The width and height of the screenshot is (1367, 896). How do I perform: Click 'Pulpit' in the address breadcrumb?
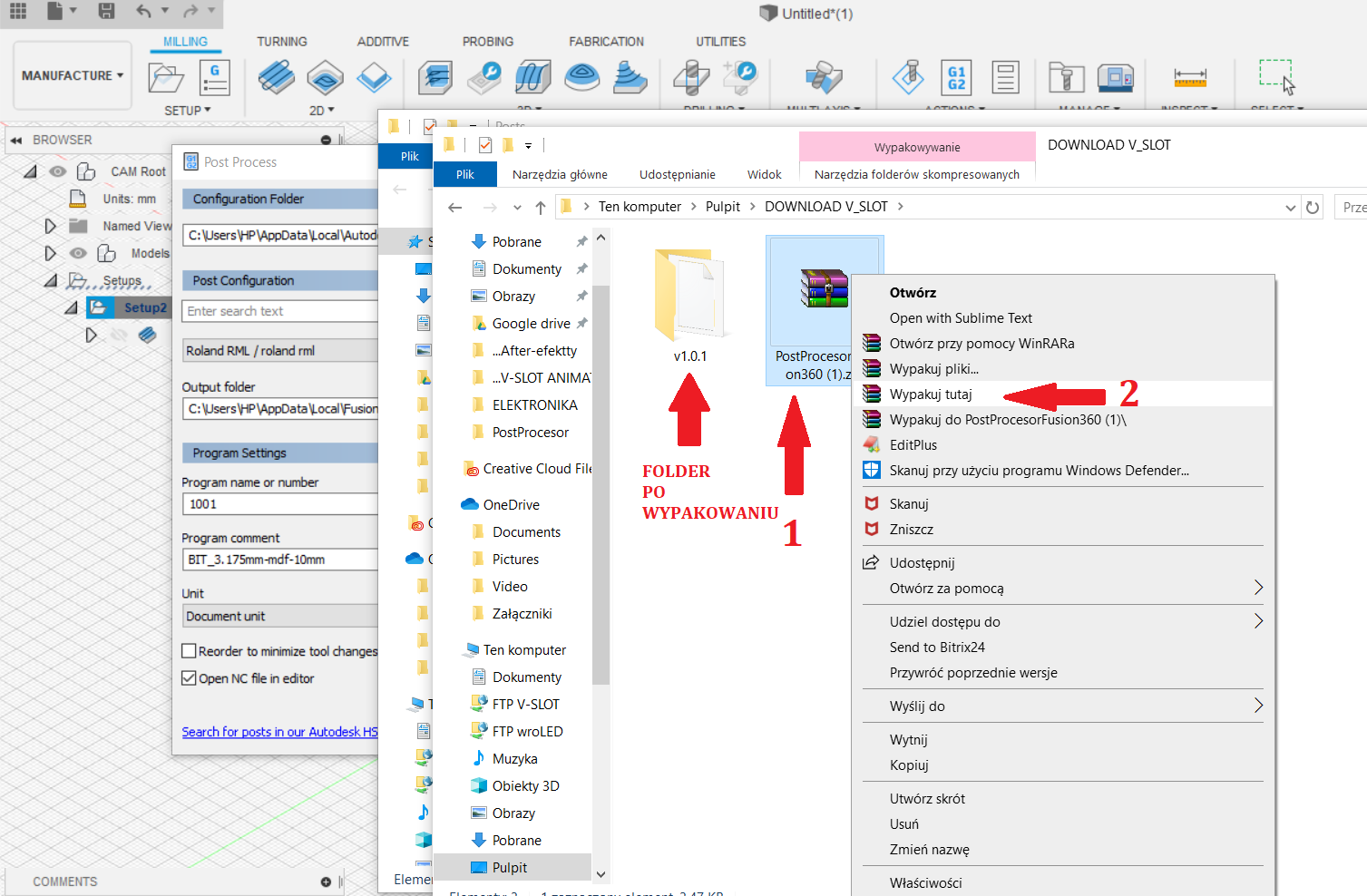[723, 207]
